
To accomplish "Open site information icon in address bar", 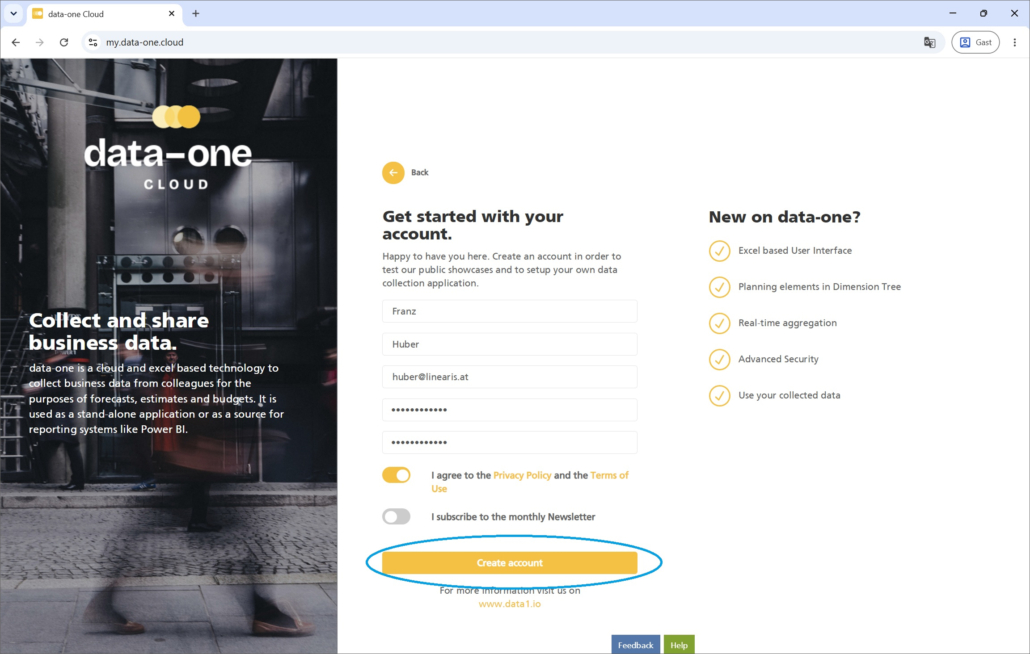I will [x=93, y=42].
